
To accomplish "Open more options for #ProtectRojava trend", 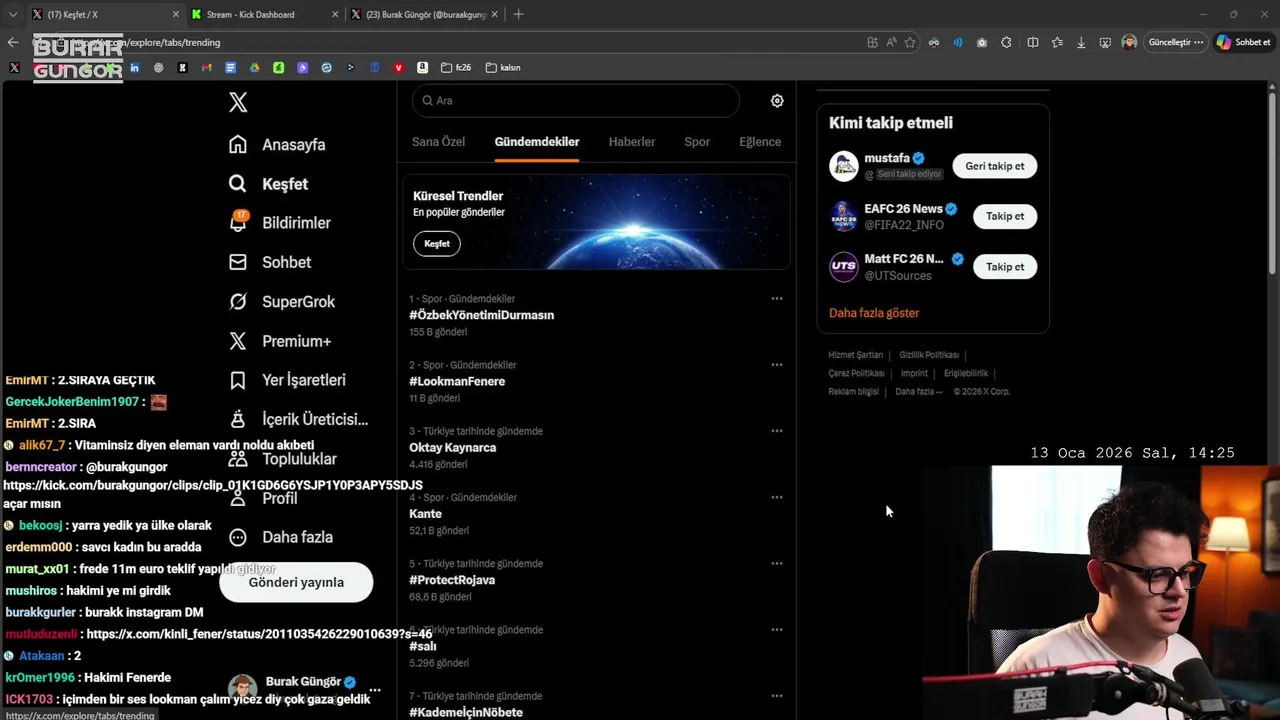I will pyautogui.click(x=777, y=563).
